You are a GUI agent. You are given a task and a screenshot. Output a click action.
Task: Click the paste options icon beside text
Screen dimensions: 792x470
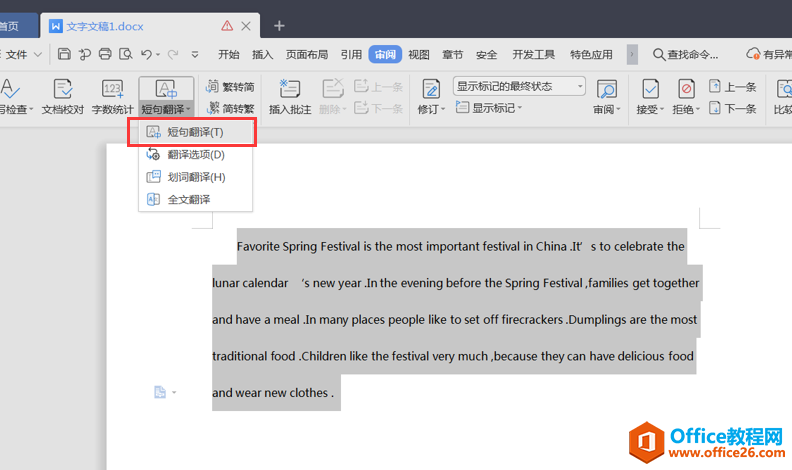[x=160, y=392]
